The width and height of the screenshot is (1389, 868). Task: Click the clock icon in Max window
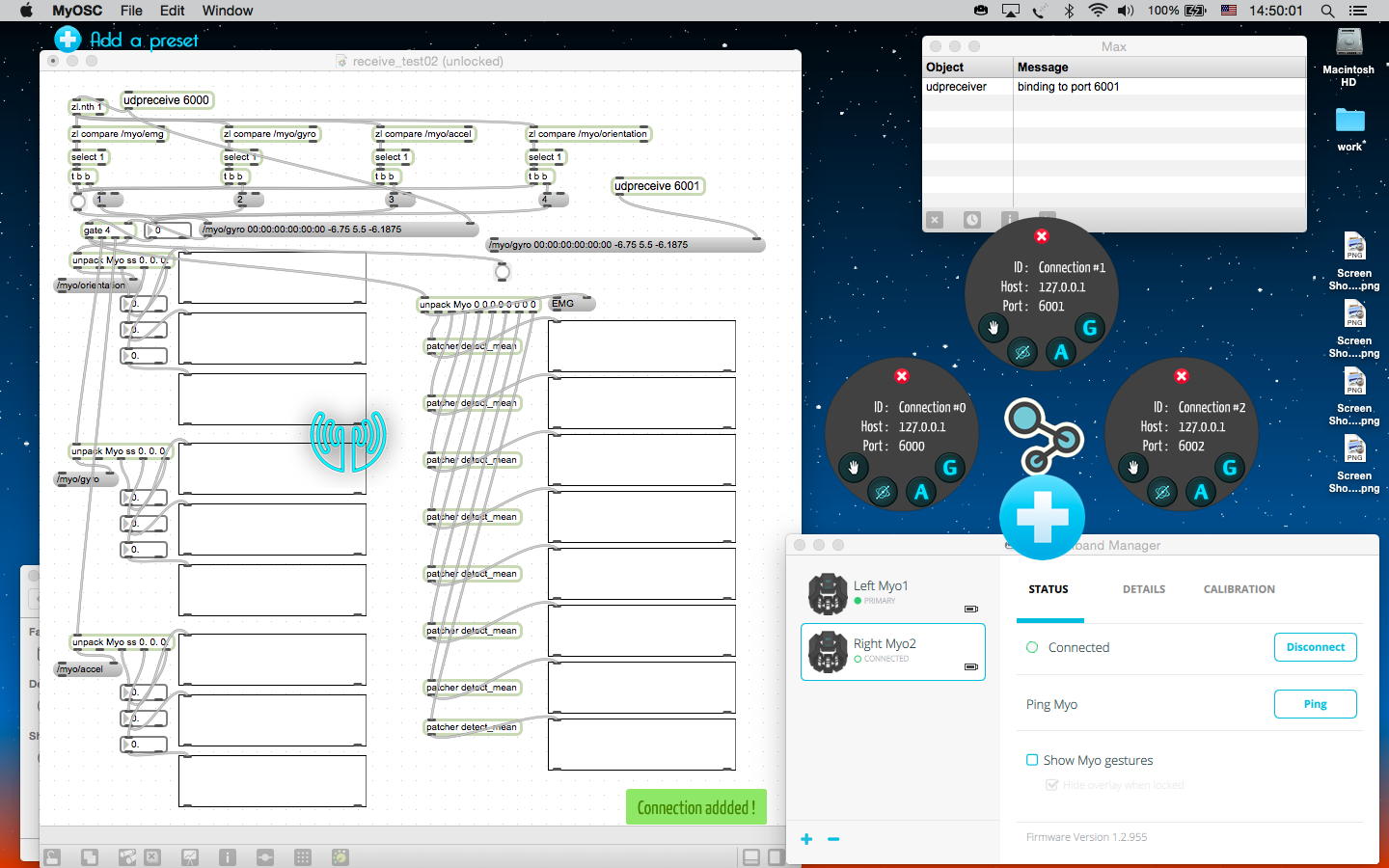972,220
